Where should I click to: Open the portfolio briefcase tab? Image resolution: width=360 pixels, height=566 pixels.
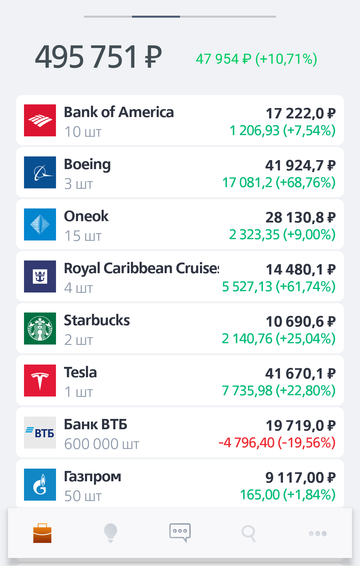[42, 533]
